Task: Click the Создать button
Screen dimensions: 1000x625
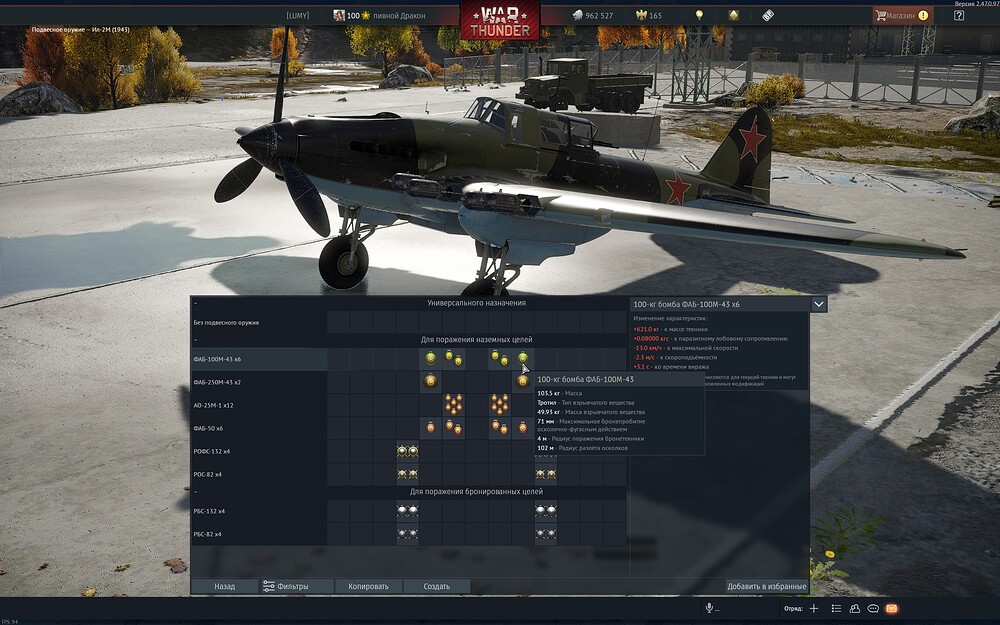Action: [437, 586]
